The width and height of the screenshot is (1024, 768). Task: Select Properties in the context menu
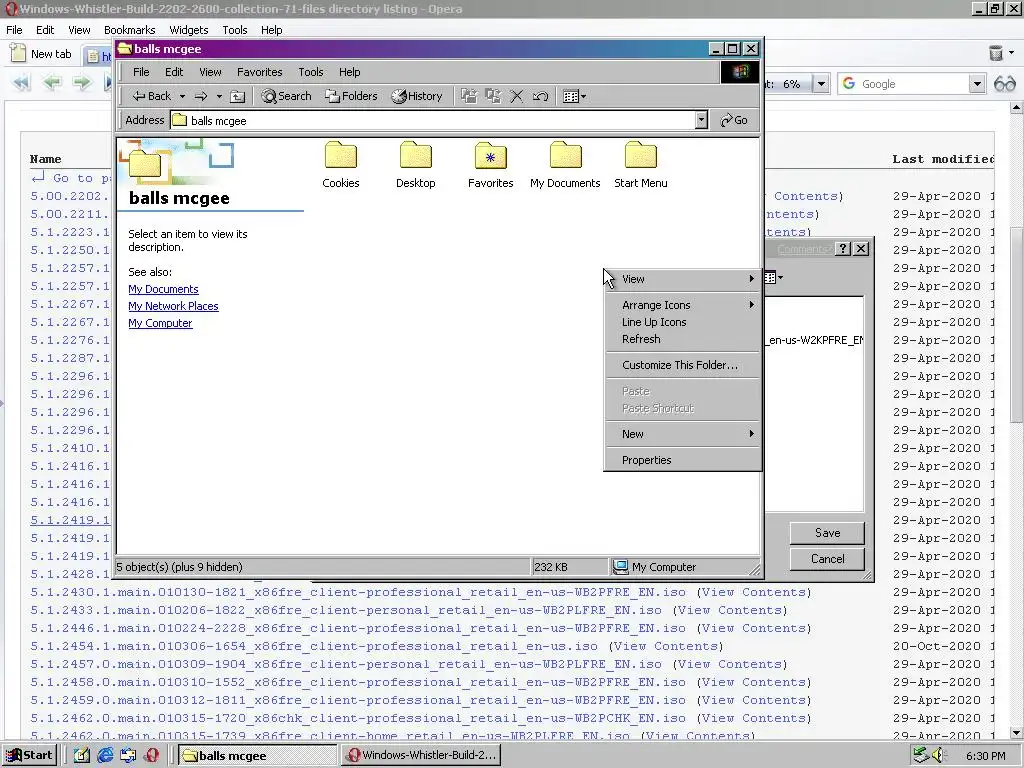pyautogui.click(x=682, y=460)
